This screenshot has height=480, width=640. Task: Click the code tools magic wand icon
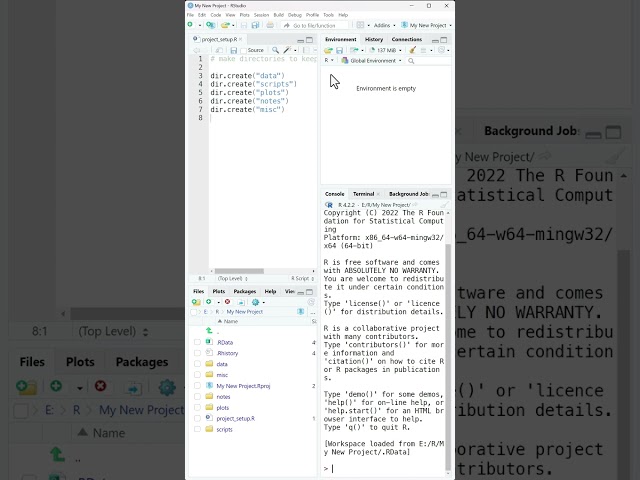coord(287,50)
